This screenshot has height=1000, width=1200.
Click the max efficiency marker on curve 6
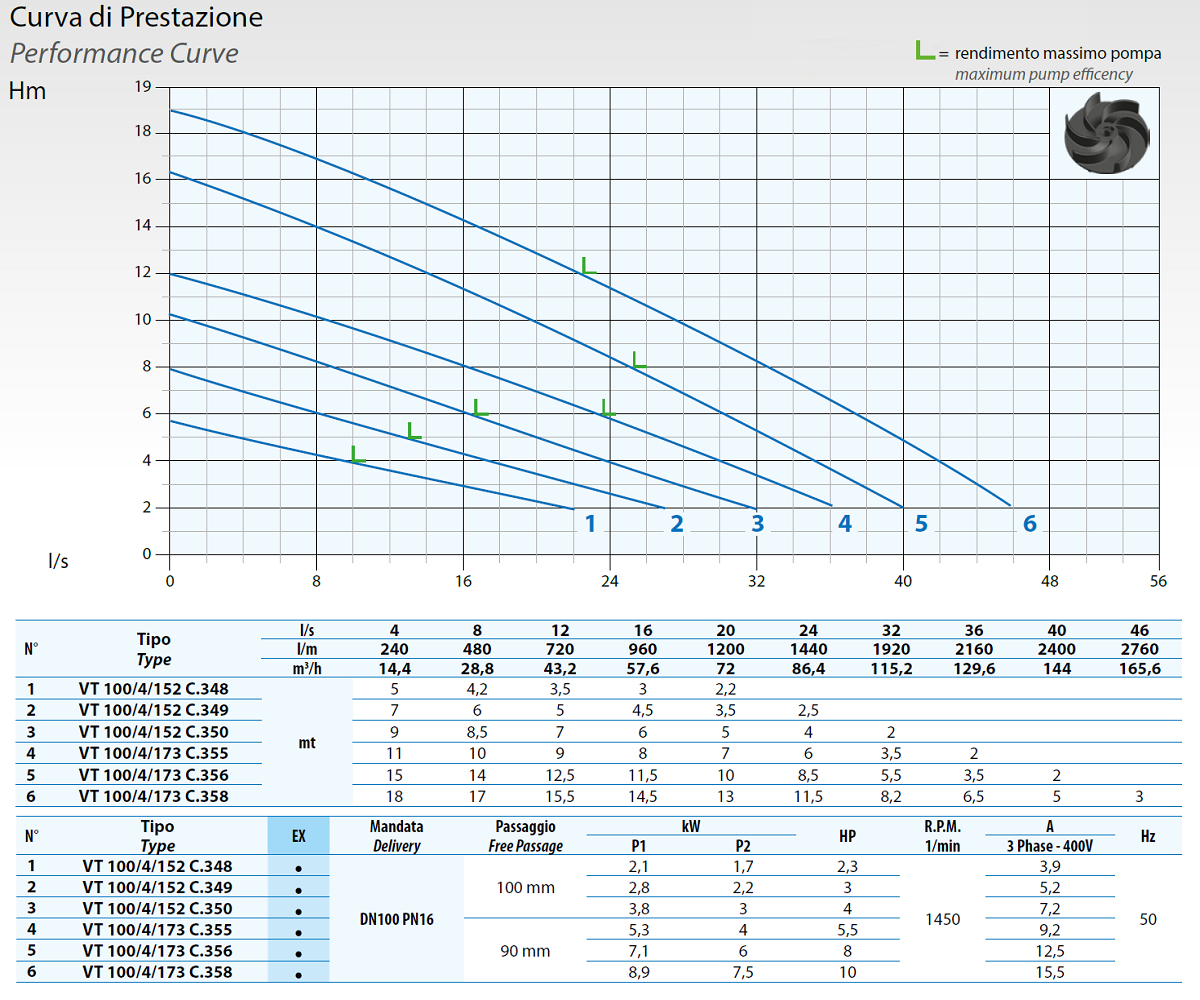pos(588,266)
